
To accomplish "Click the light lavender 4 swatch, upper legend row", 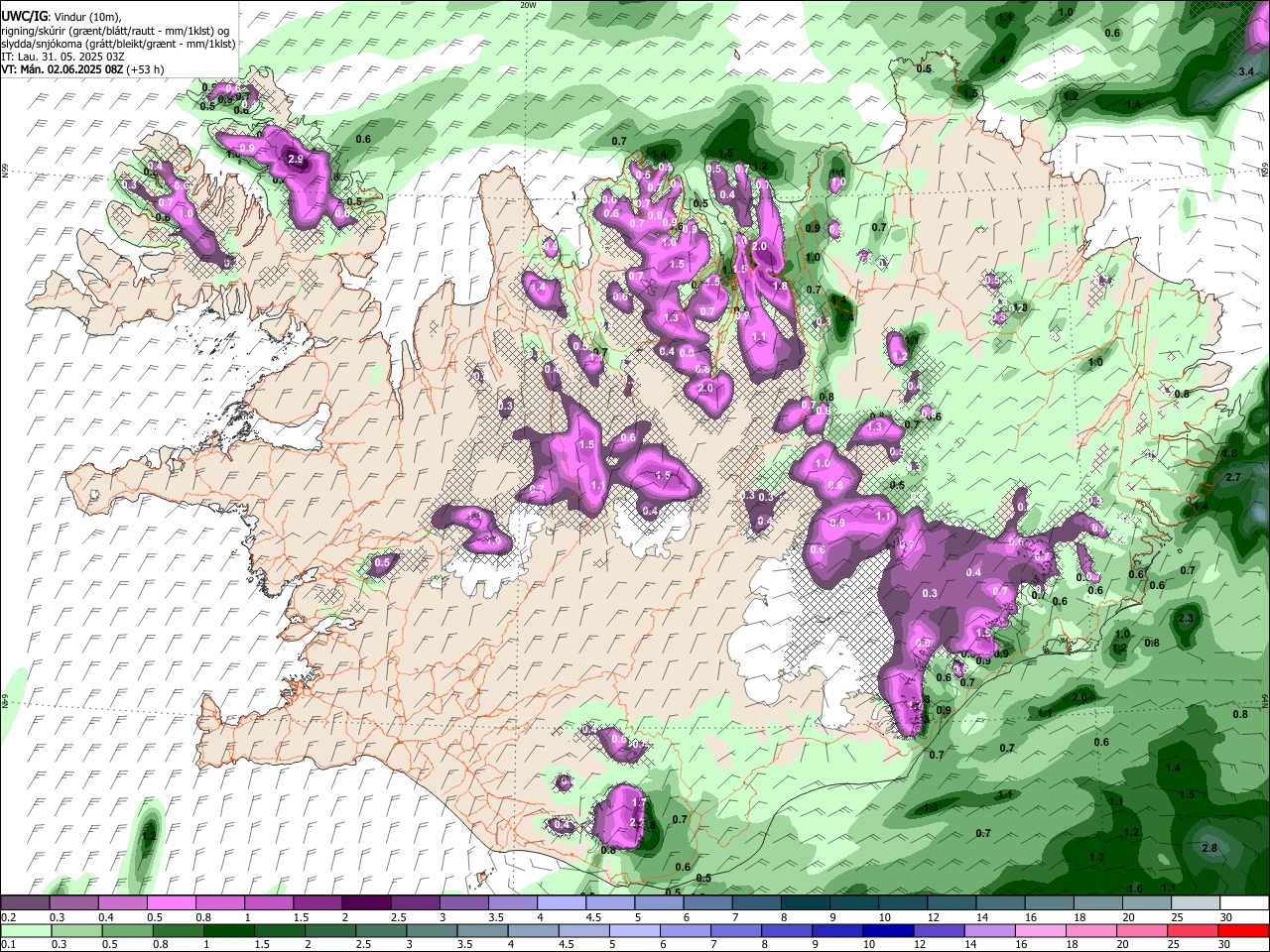I will click(x=561, y=903).
